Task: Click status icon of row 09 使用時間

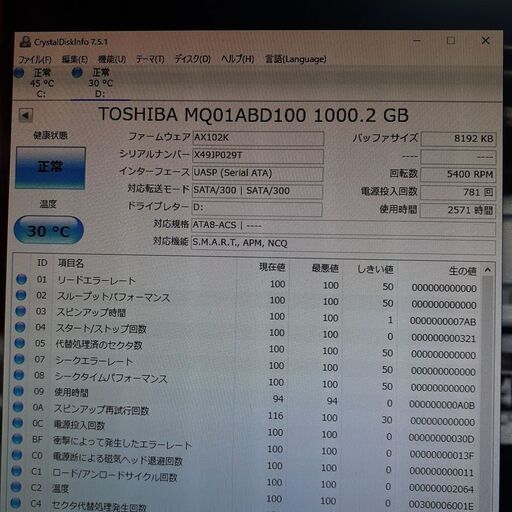Action: point(19,391)
